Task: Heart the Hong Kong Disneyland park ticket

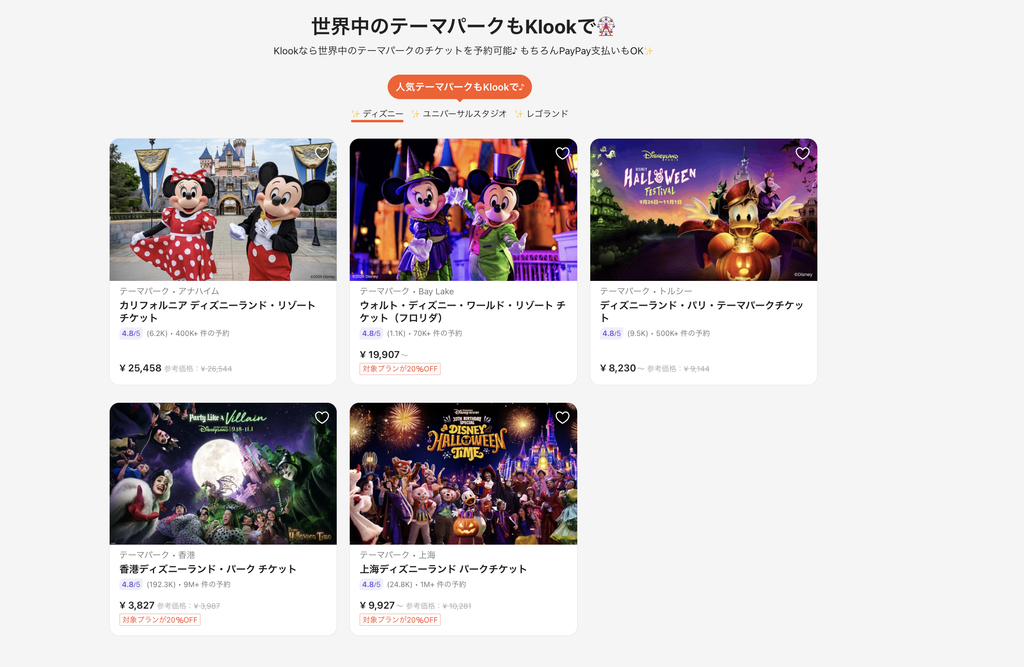Action: (x=322, y=417)
